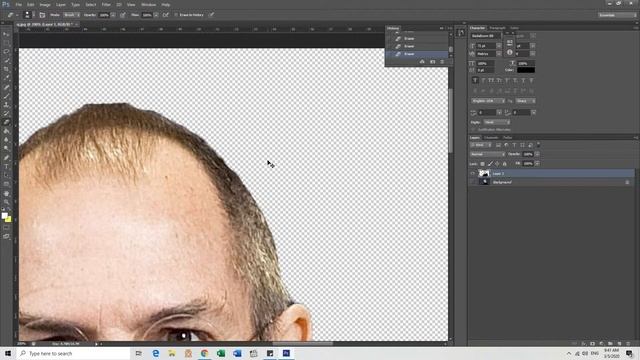Delete current state in History panel
The image size is (640, 360).
(x=442, y=62)
